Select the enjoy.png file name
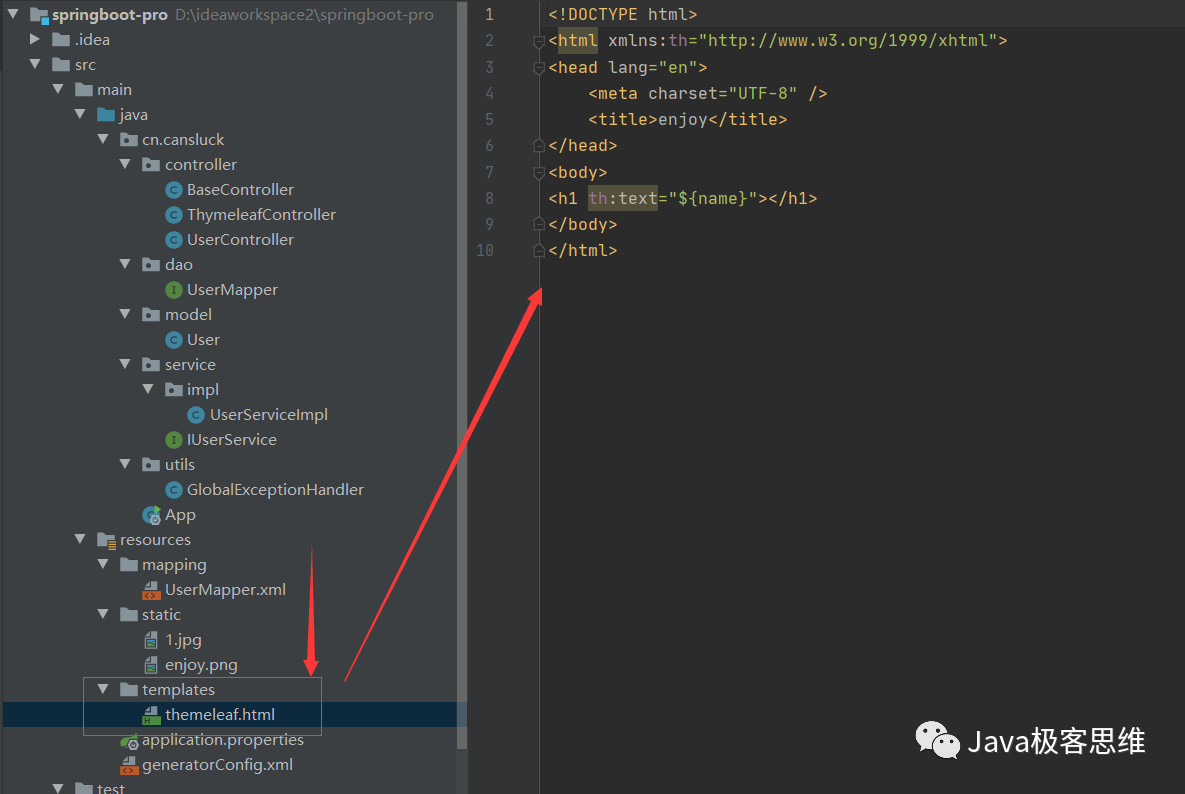 201,665
